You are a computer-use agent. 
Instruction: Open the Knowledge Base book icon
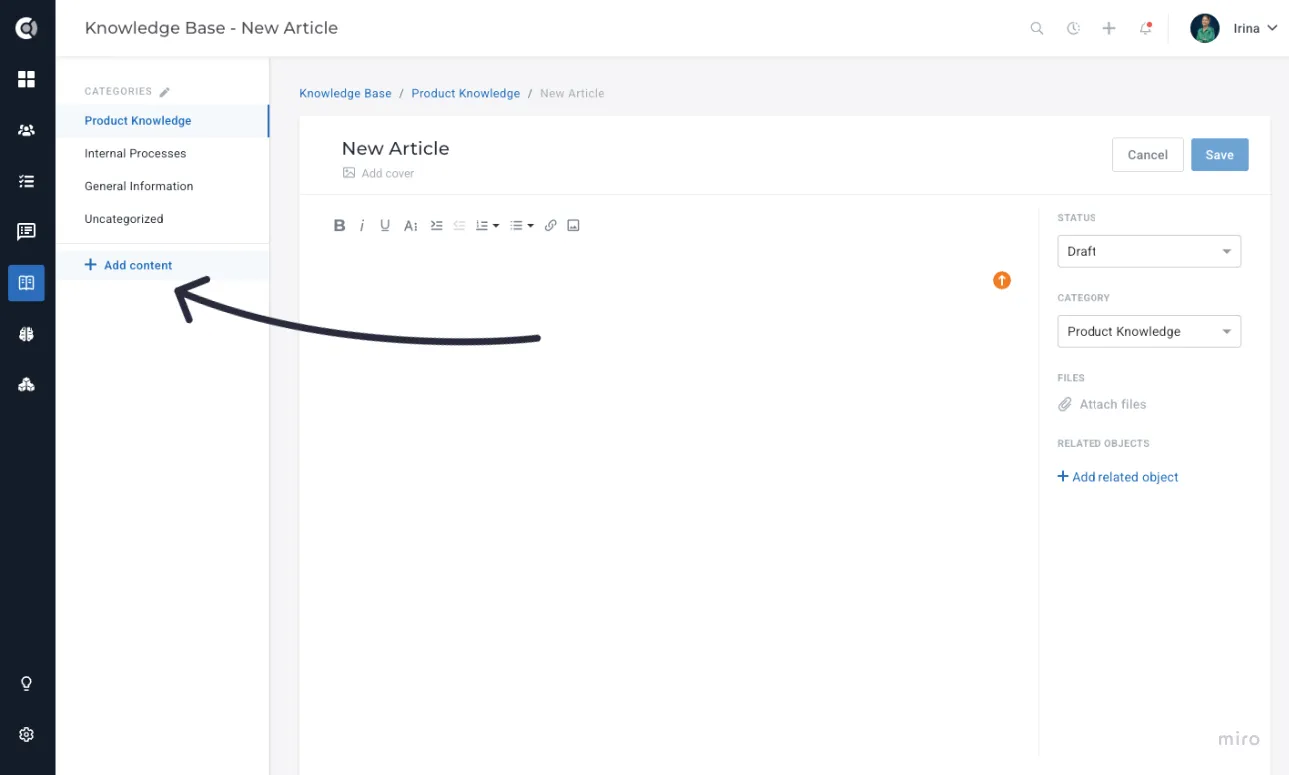27,283
